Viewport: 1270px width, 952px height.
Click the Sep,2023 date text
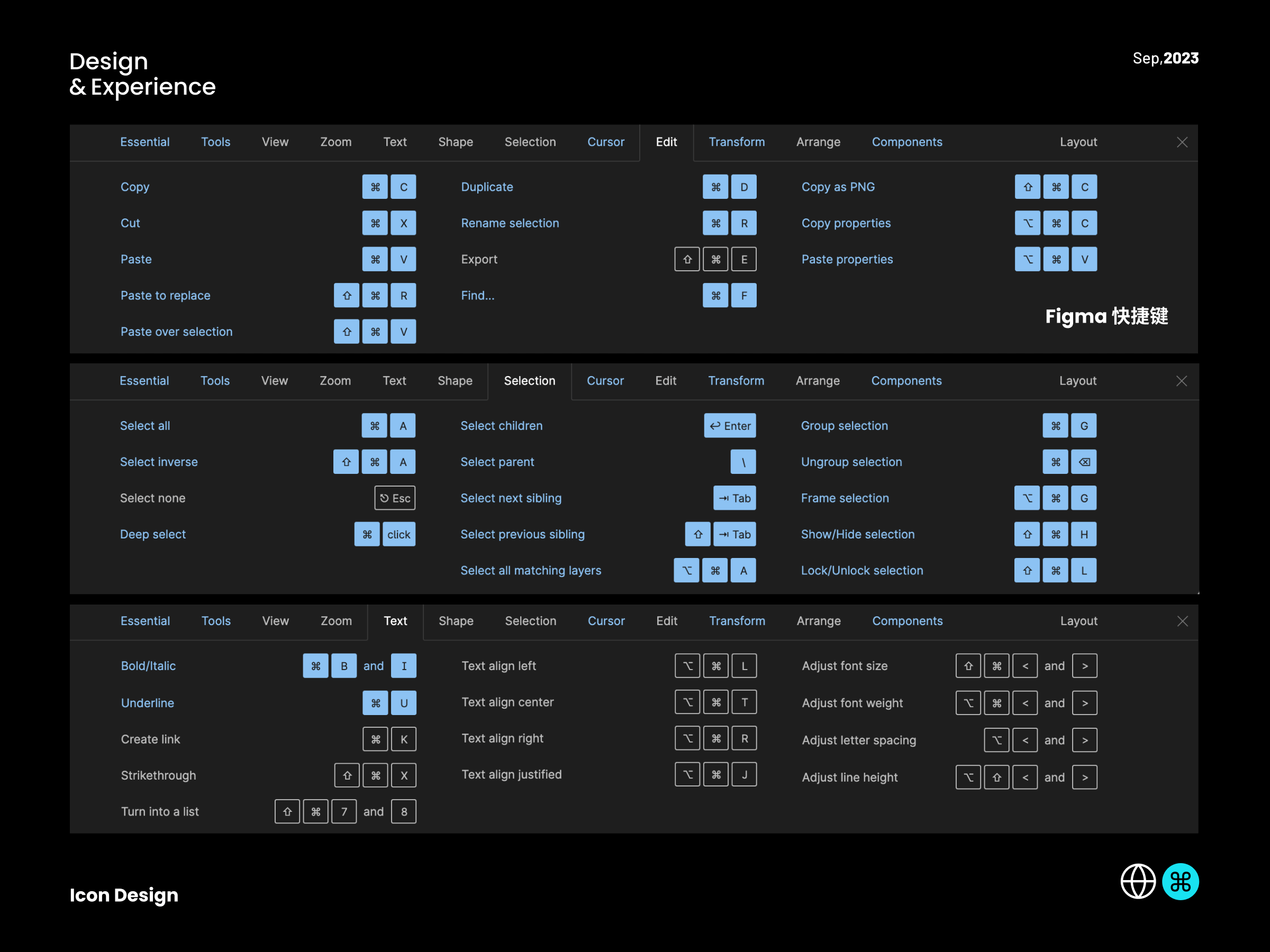point(1165,59)
